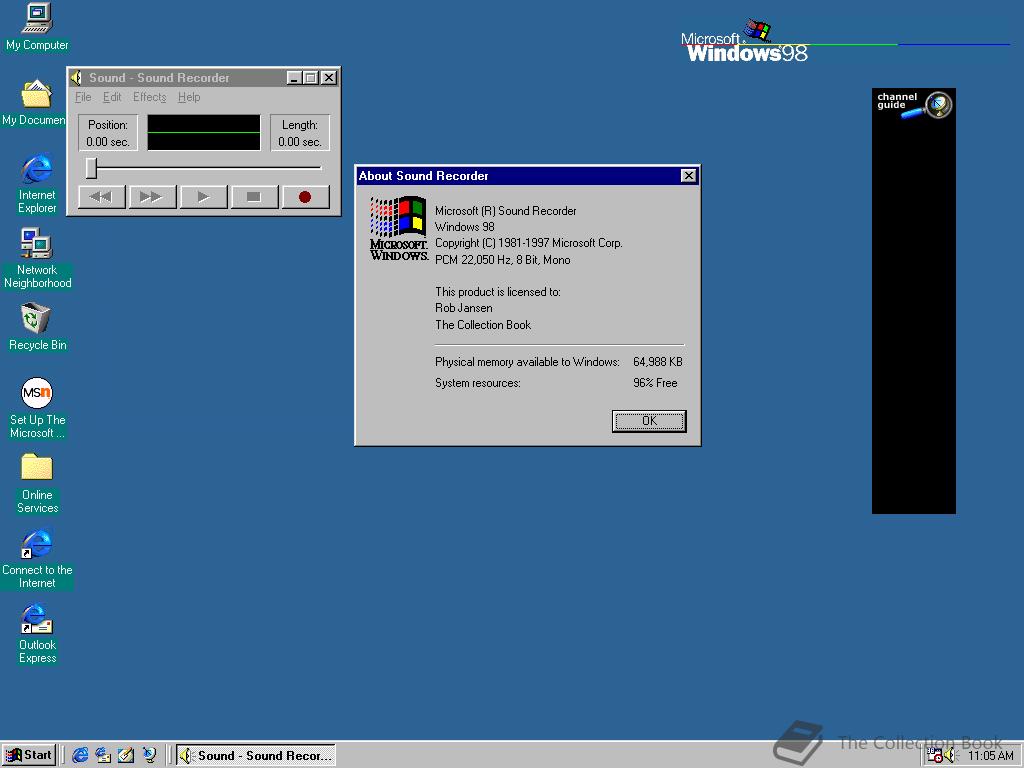The width and height of the screenshot is (1024, 768).
Task: Select the Online Services folder icon
Action: 37,483
